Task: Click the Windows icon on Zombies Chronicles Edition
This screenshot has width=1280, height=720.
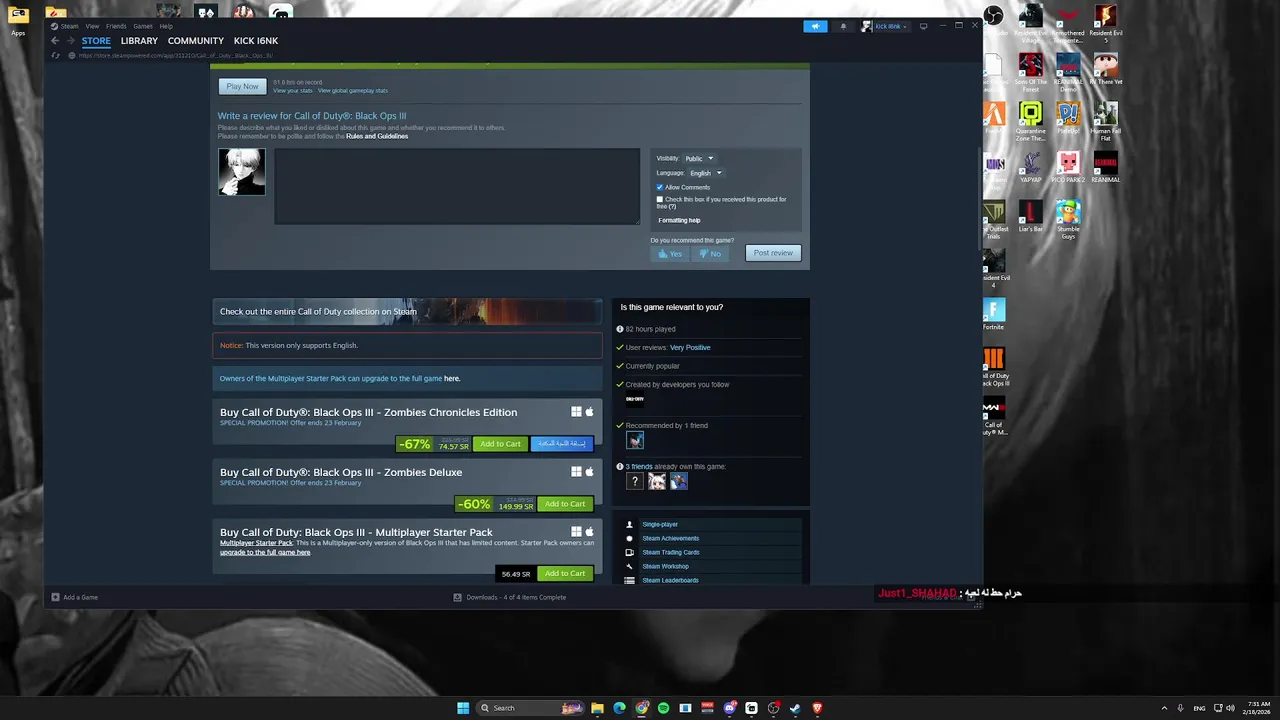Action: coord(577,412)
